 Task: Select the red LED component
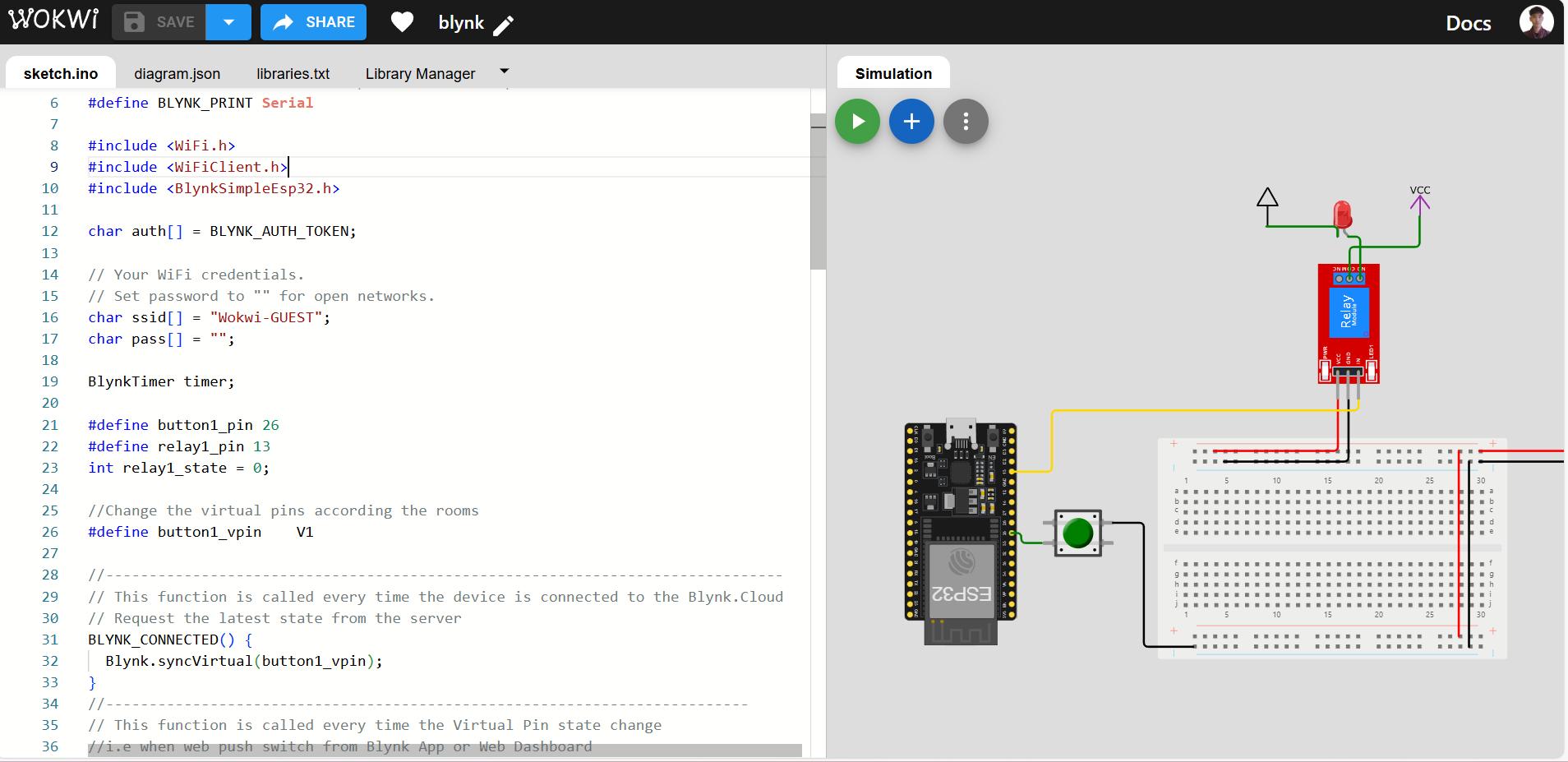click(x=1342, y=216)
